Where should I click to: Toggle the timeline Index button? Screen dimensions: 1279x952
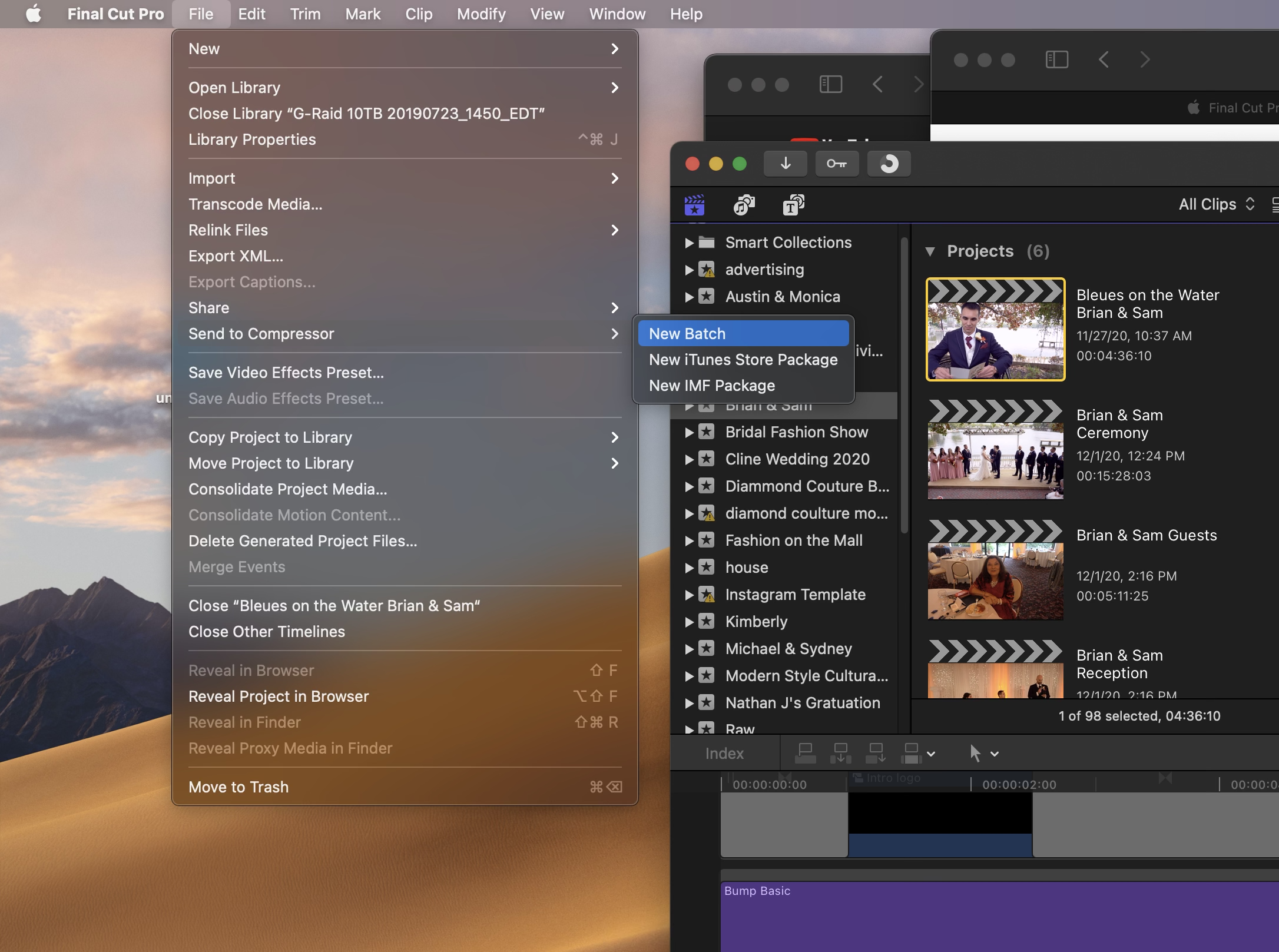tap(724, 754)
